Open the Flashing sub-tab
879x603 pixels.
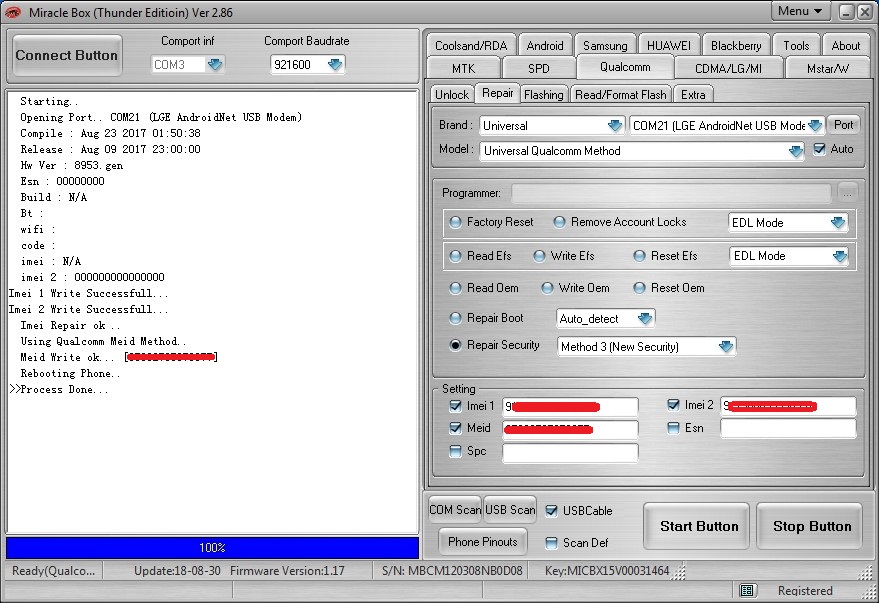(543, 94)
